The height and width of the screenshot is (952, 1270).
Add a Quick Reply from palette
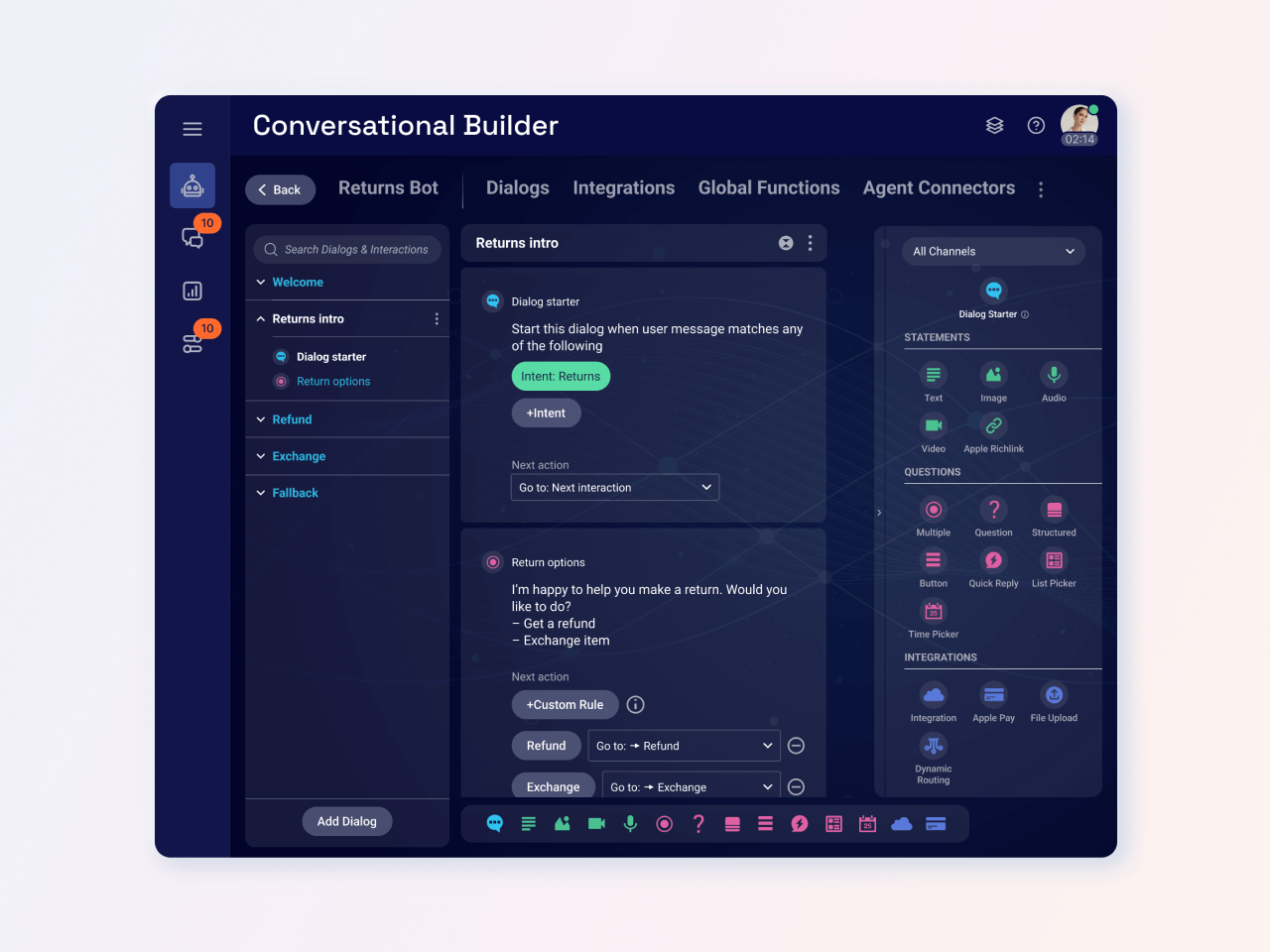click(x=993, y=560)
